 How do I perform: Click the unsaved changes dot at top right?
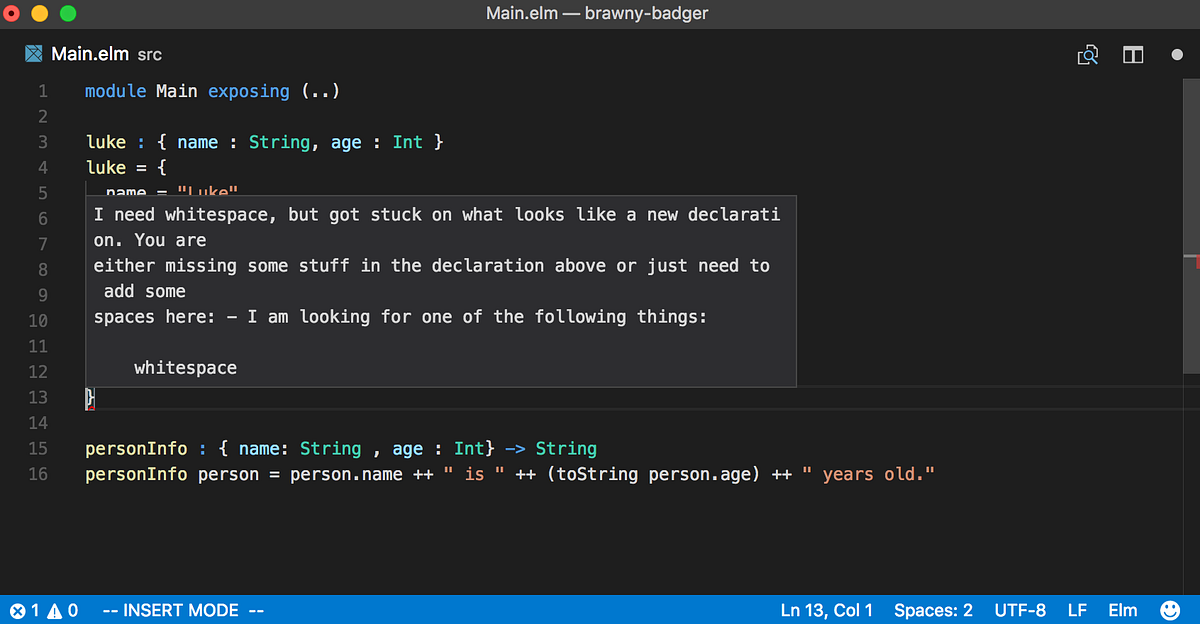click(1177, 55)
